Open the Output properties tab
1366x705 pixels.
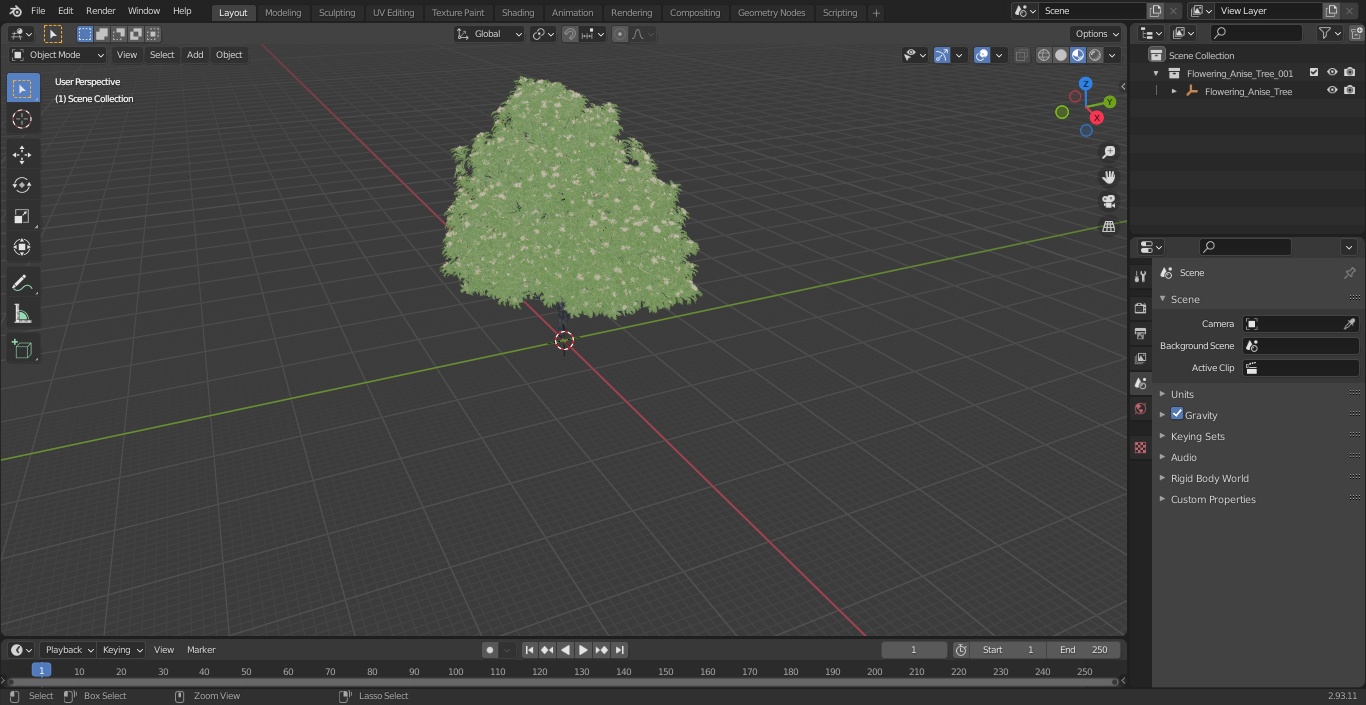(1140, 333)
